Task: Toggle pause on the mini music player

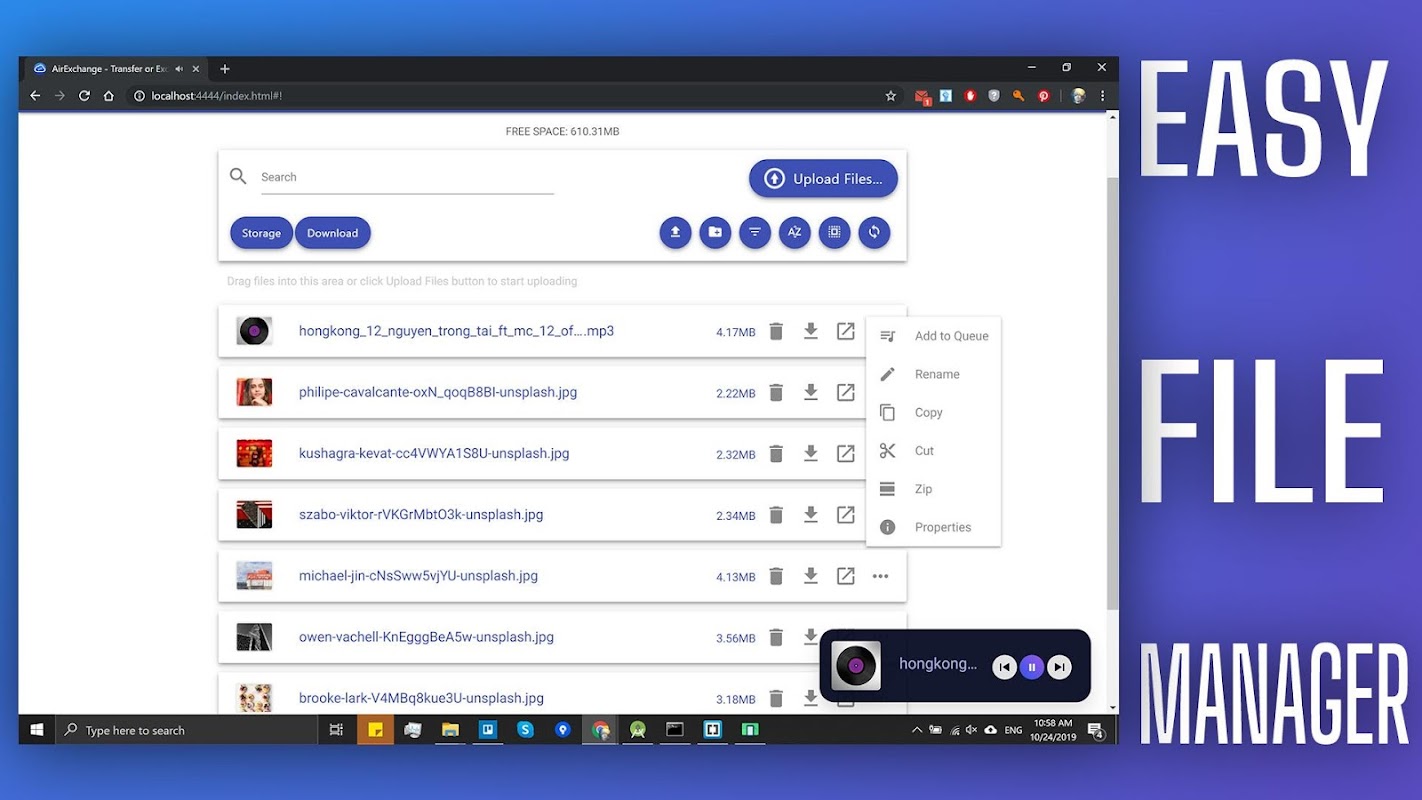Action: click(1032, 667)
